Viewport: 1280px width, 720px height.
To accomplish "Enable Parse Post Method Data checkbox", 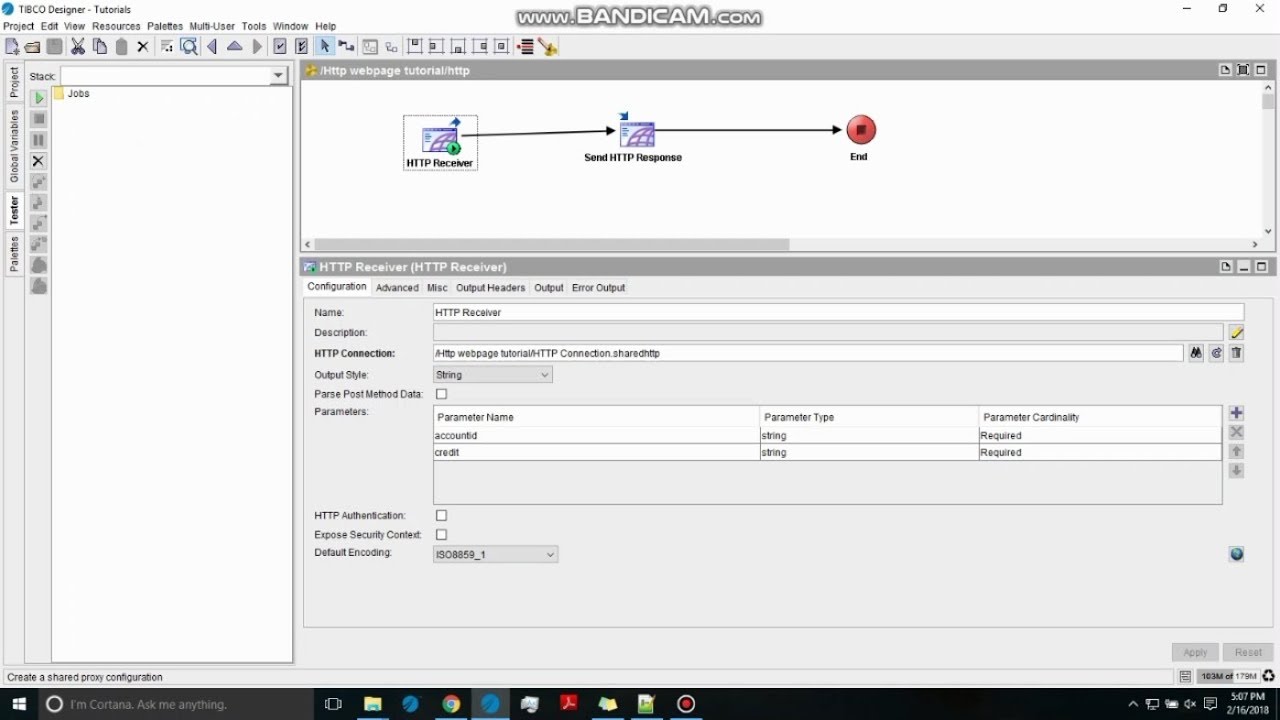I will 441,394.
